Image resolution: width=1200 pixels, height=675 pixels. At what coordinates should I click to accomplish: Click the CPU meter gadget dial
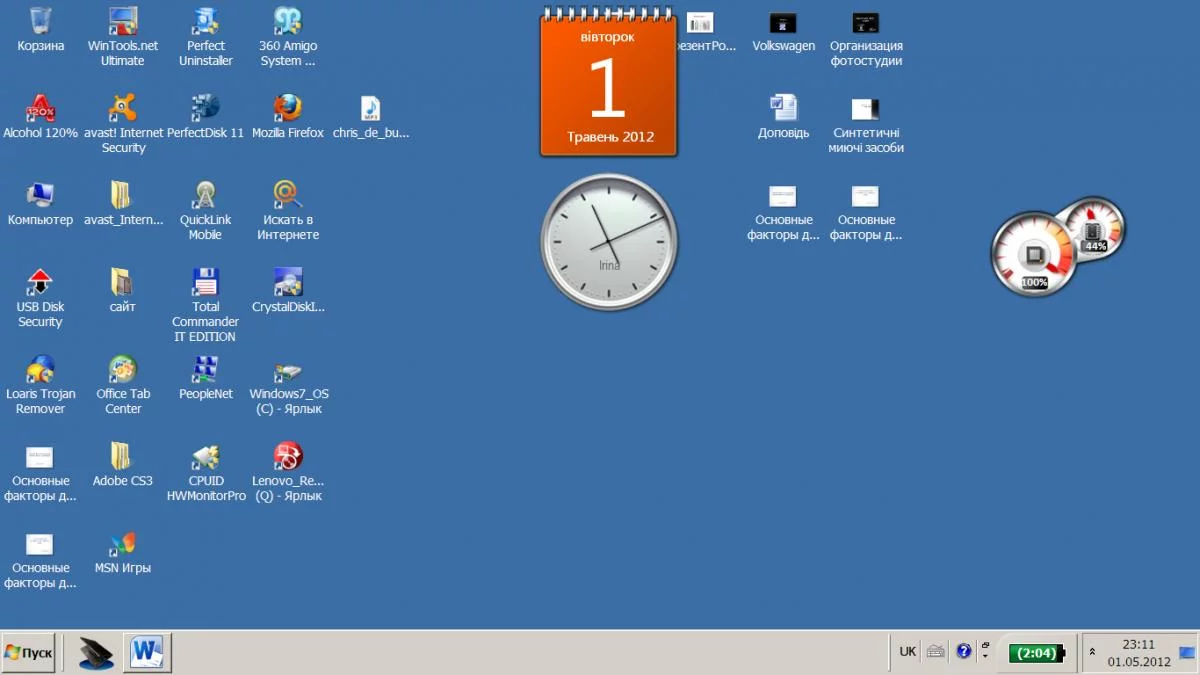(x=1032, y=256)
